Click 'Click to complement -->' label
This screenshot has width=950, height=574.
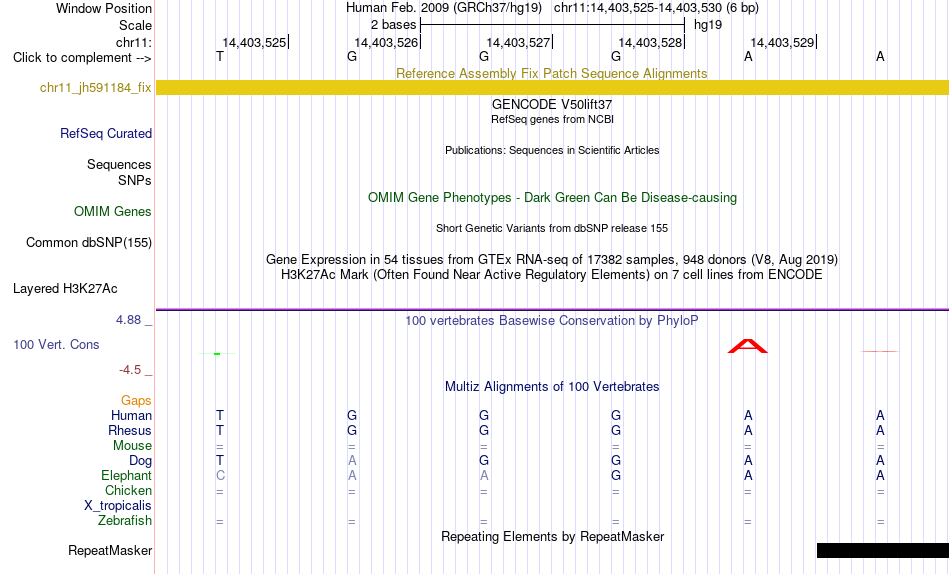82,58
